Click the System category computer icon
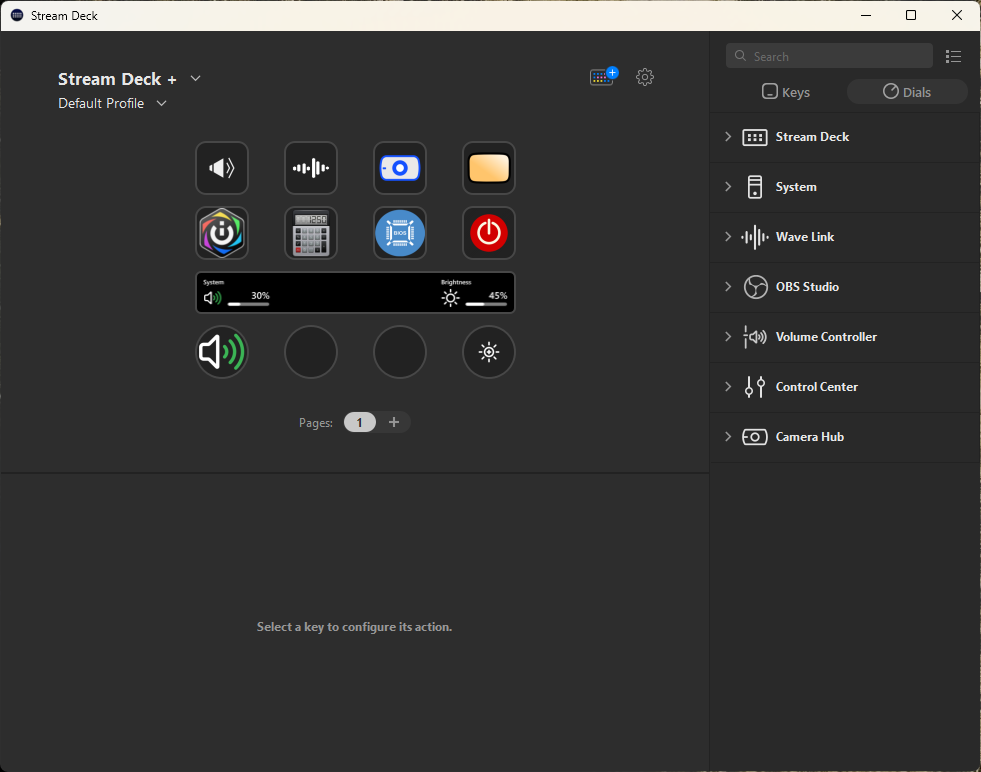Viewport: 981px width, 772px height. click(755, 187)
